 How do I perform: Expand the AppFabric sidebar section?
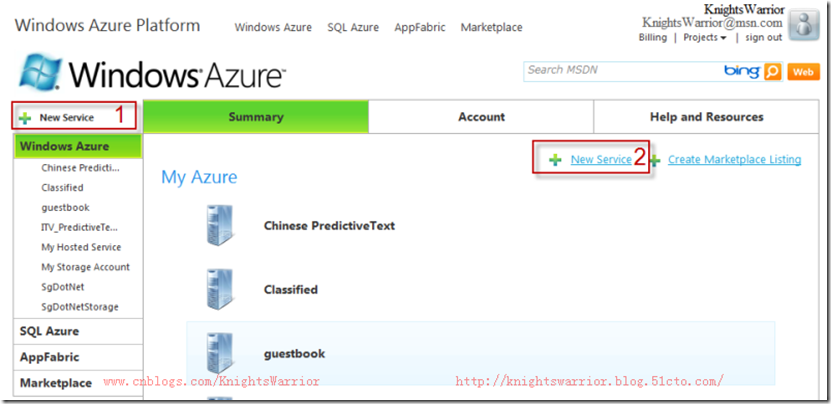50,357
